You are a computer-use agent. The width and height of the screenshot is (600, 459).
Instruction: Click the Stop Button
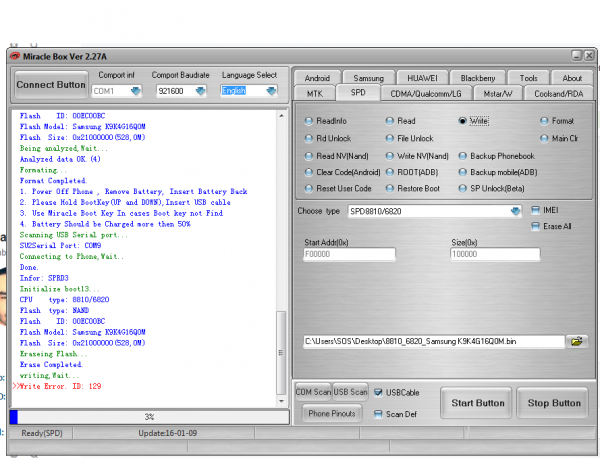click(x=554, y=403)
